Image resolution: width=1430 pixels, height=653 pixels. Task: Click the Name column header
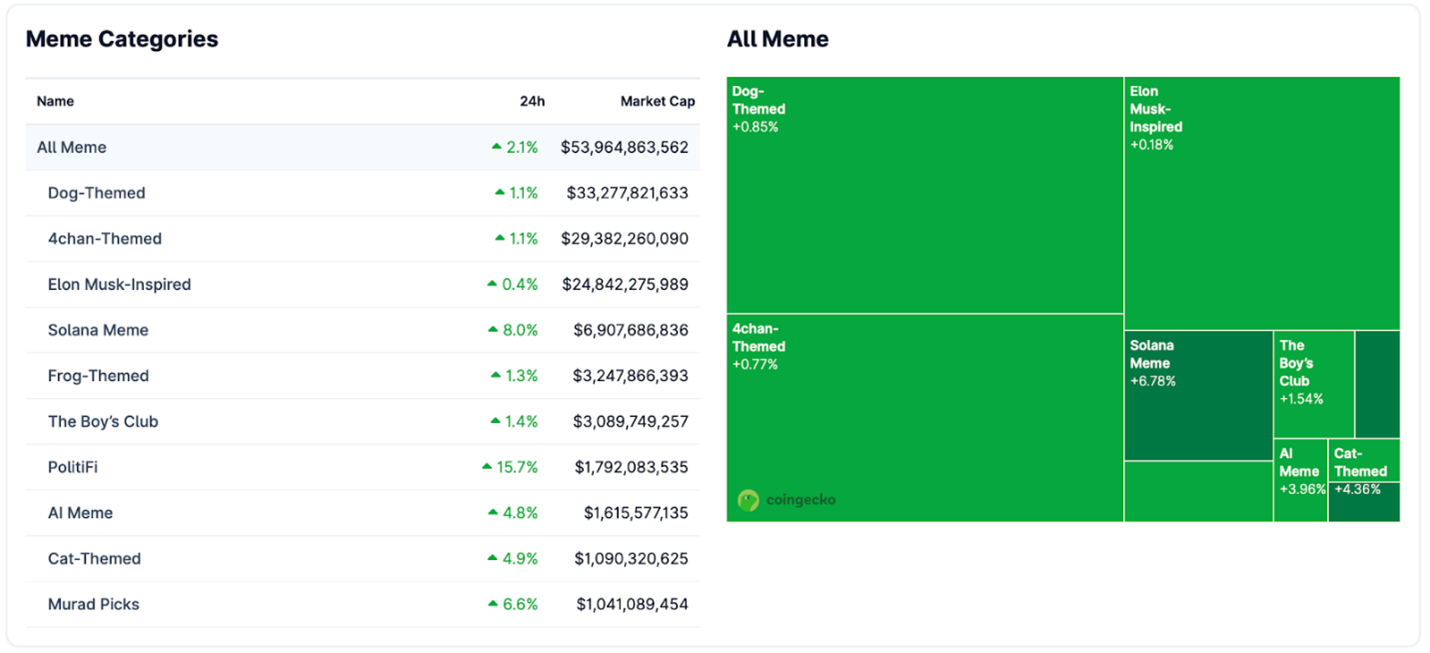click(x=55, y=101)
